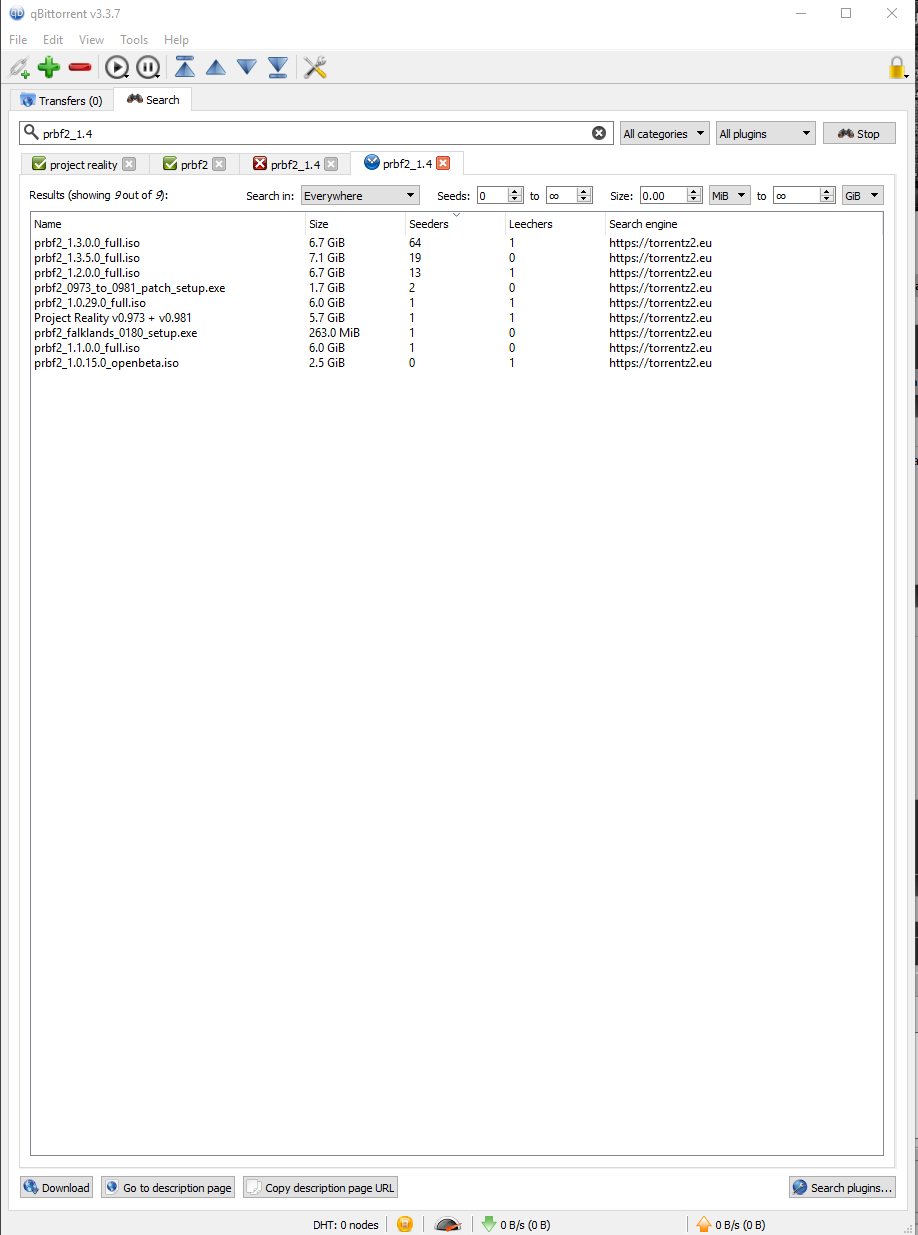This screenshot has height=1235, width=918.
Task: Select prbf2_1.0.15.0_openbeta.iso result
Action: pyautogui.click(x=456, y=362)
